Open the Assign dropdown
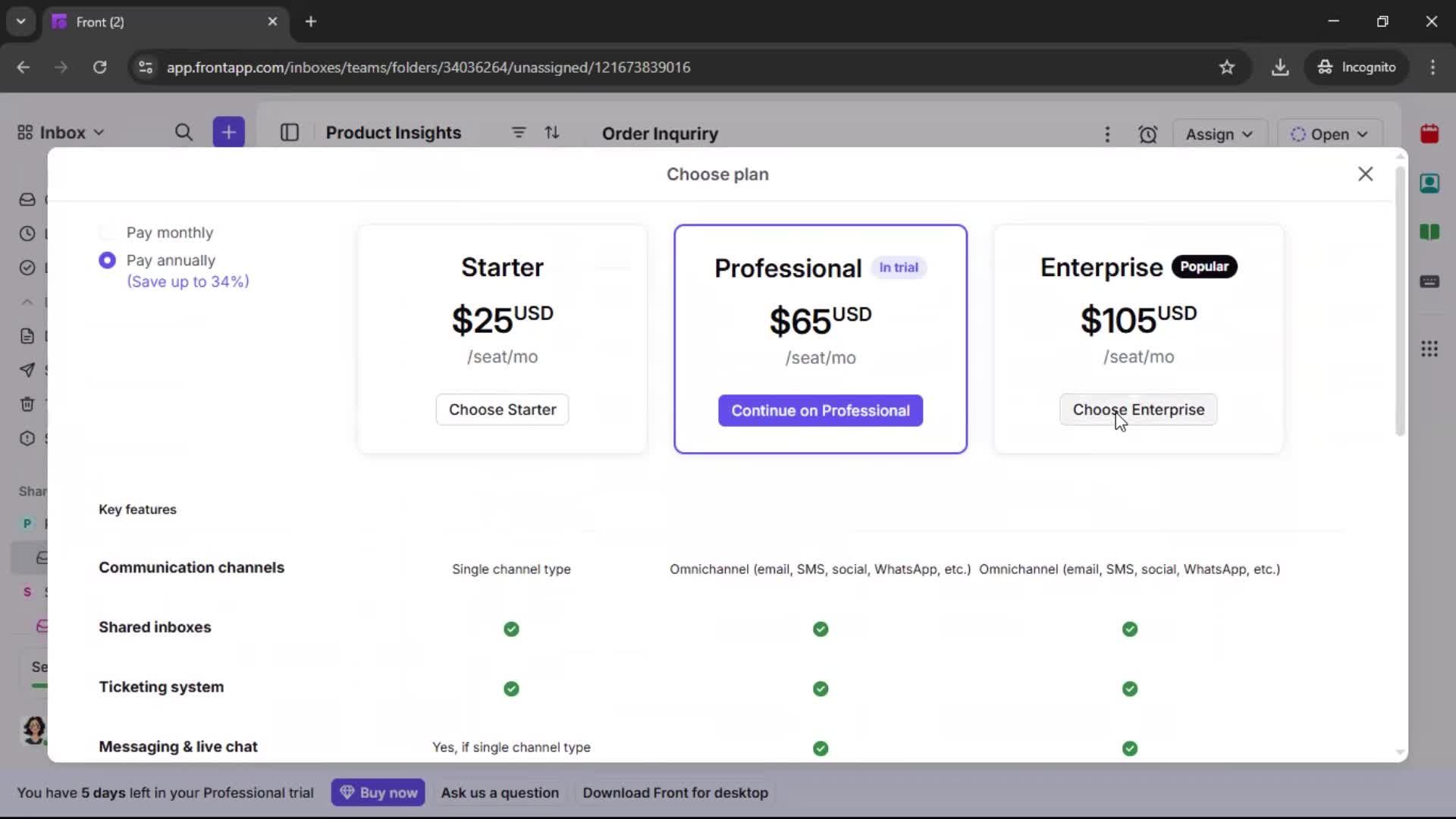This screenshot has height=819, width=1456. pyautogui.click(x=1219, y=133)
